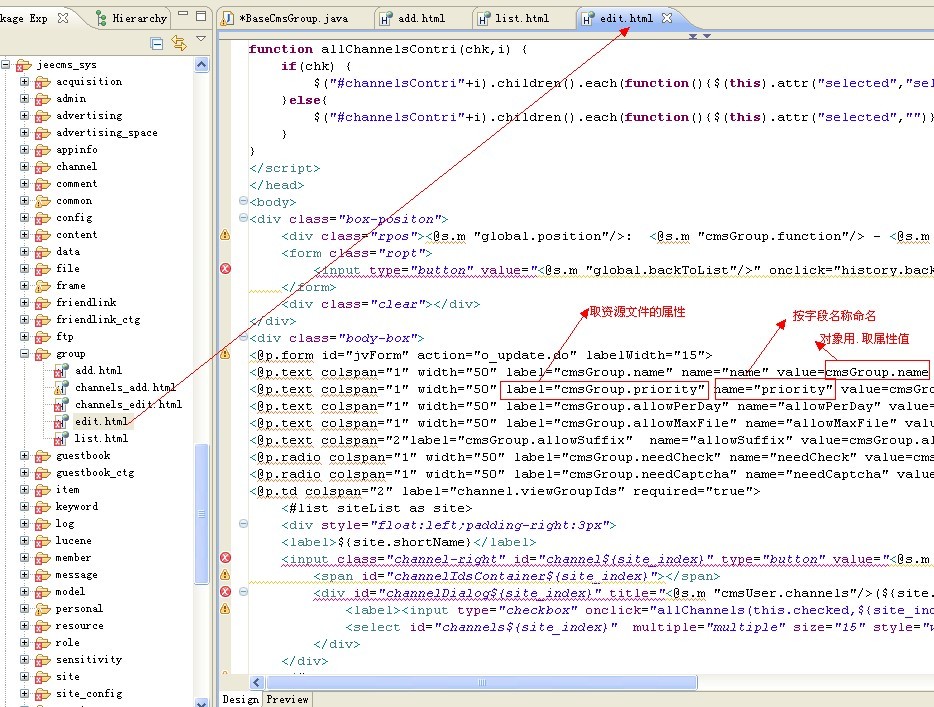
Task: Click the Collapse All icon in Package Explorer
Action: pos(157,43)
